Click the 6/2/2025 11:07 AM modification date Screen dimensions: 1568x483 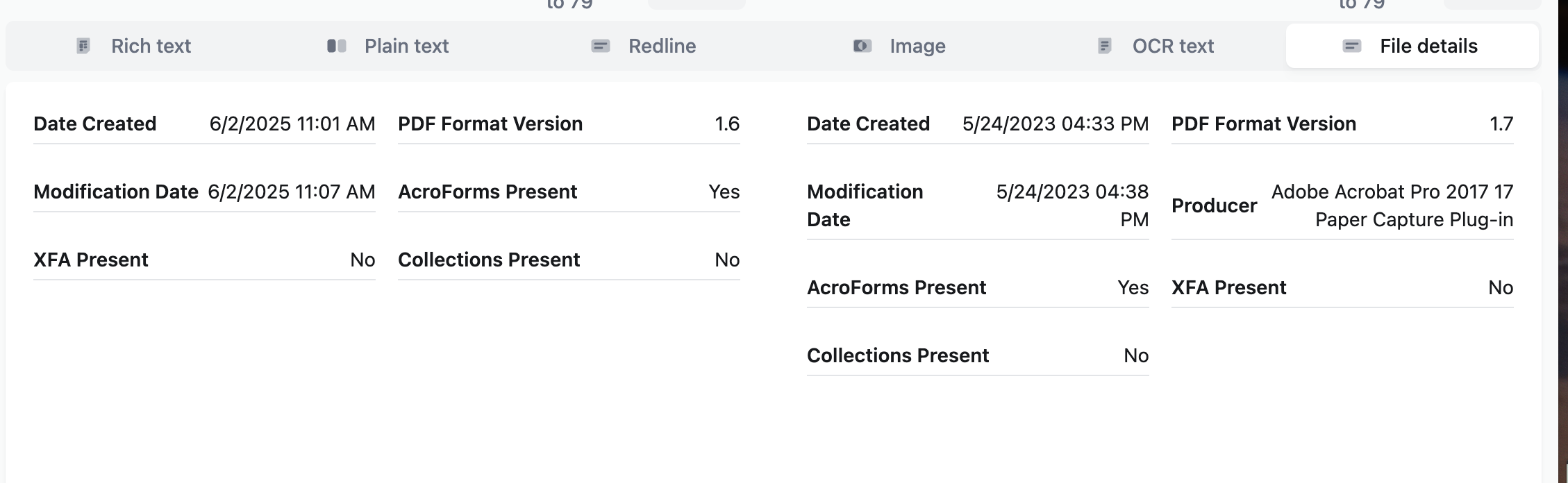292,192
